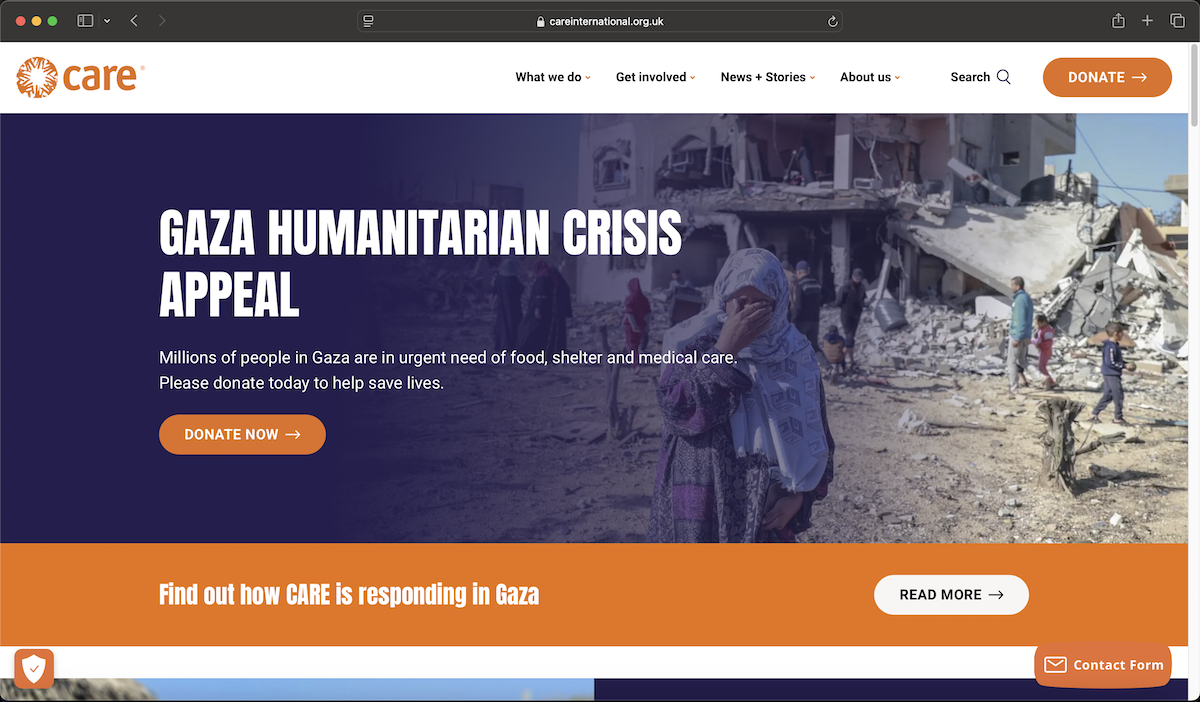1200x702 pixels.
Task: Click the page settings icon in address bar
Action: coord(369,21)
